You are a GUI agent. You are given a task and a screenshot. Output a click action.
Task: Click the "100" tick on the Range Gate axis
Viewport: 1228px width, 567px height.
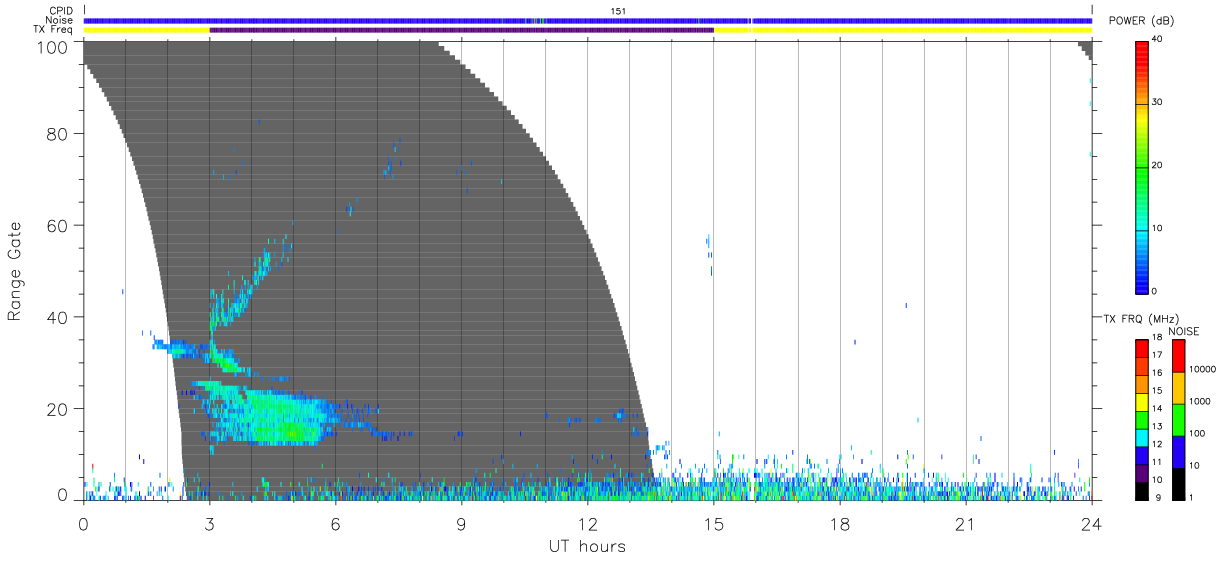coord(53,46)
